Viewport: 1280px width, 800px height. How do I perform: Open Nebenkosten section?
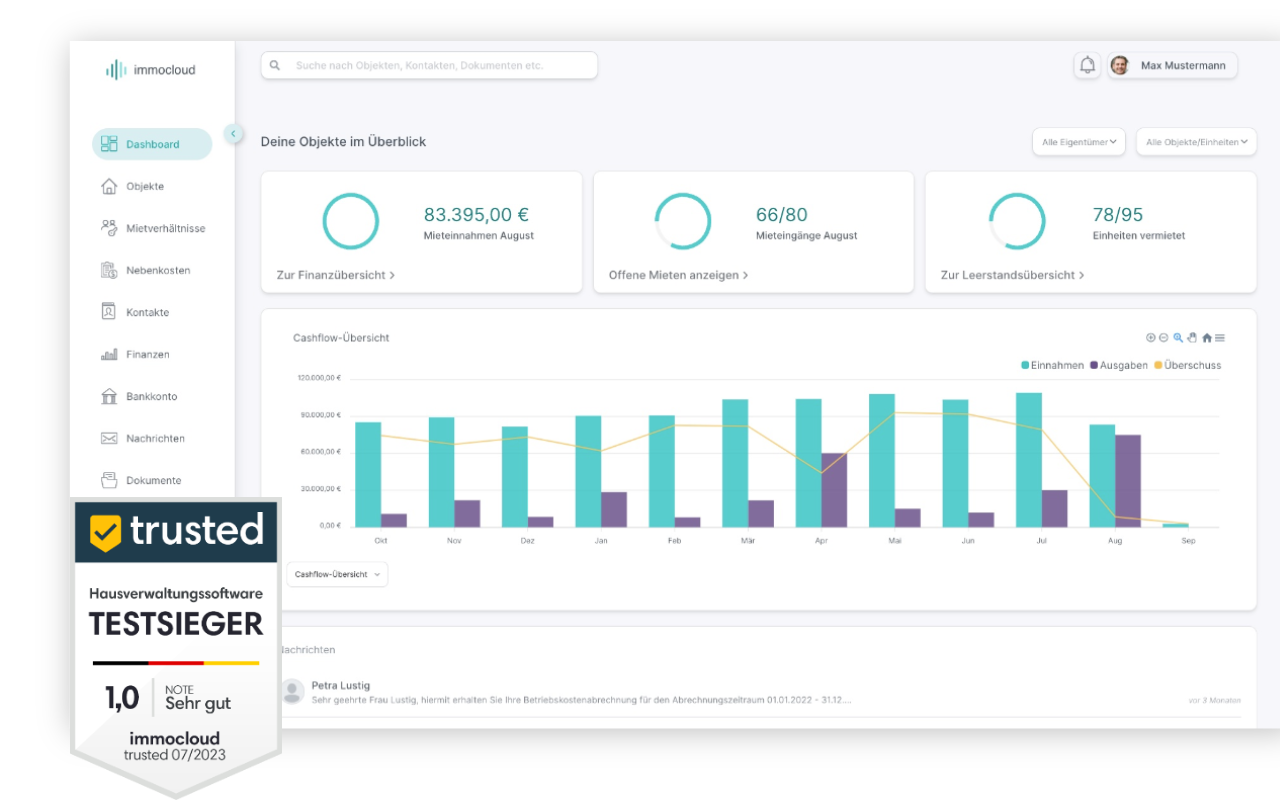158,270
